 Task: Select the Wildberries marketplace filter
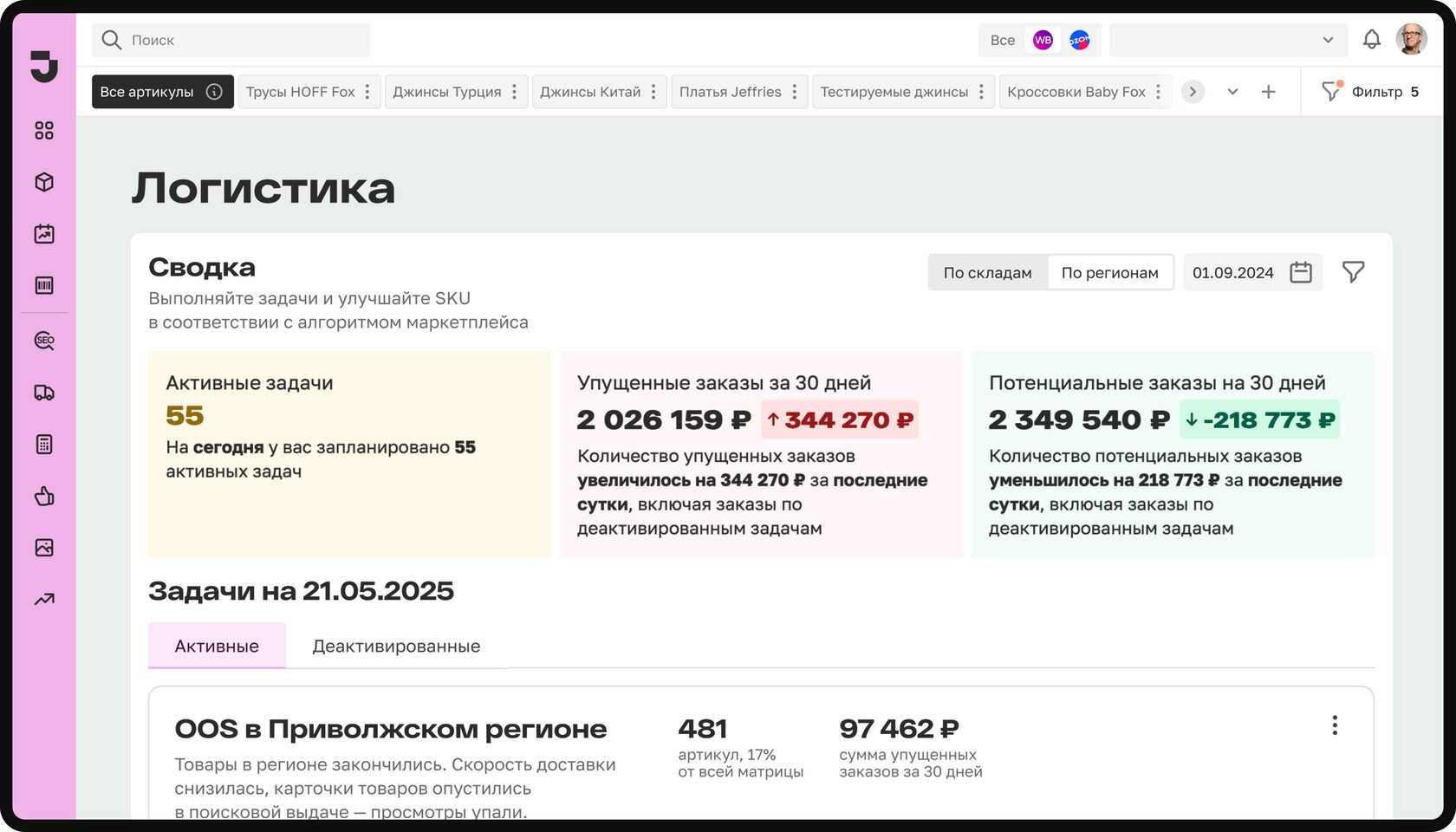[x=1043, y=40]
